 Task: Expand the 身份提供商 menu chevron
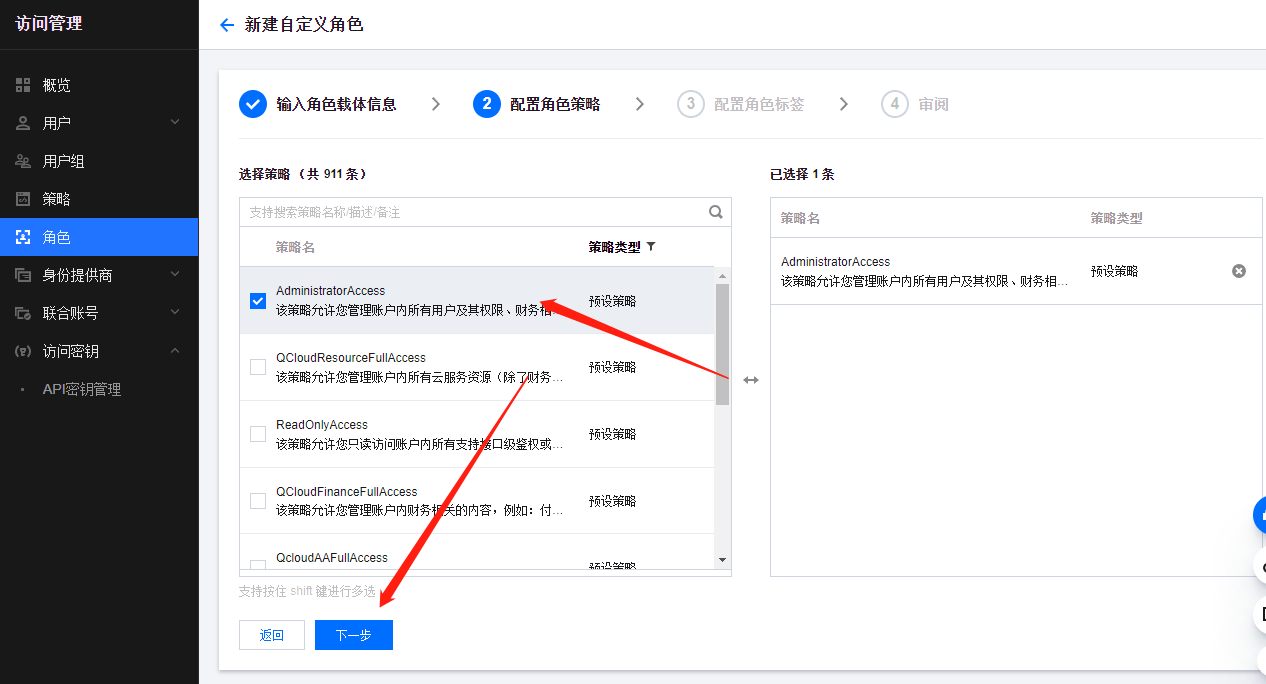pyautogui.click(x=175, y=275)
